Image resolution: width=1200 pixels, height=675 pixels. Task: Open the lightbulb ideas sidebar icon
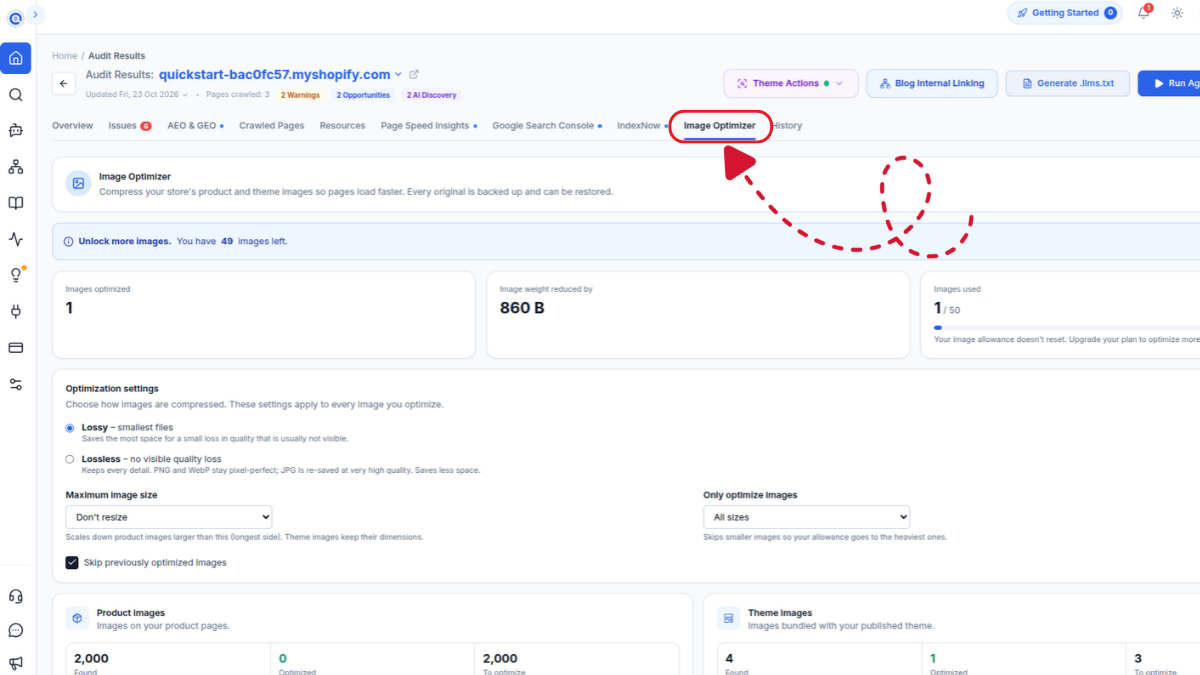tap(16, 275)
